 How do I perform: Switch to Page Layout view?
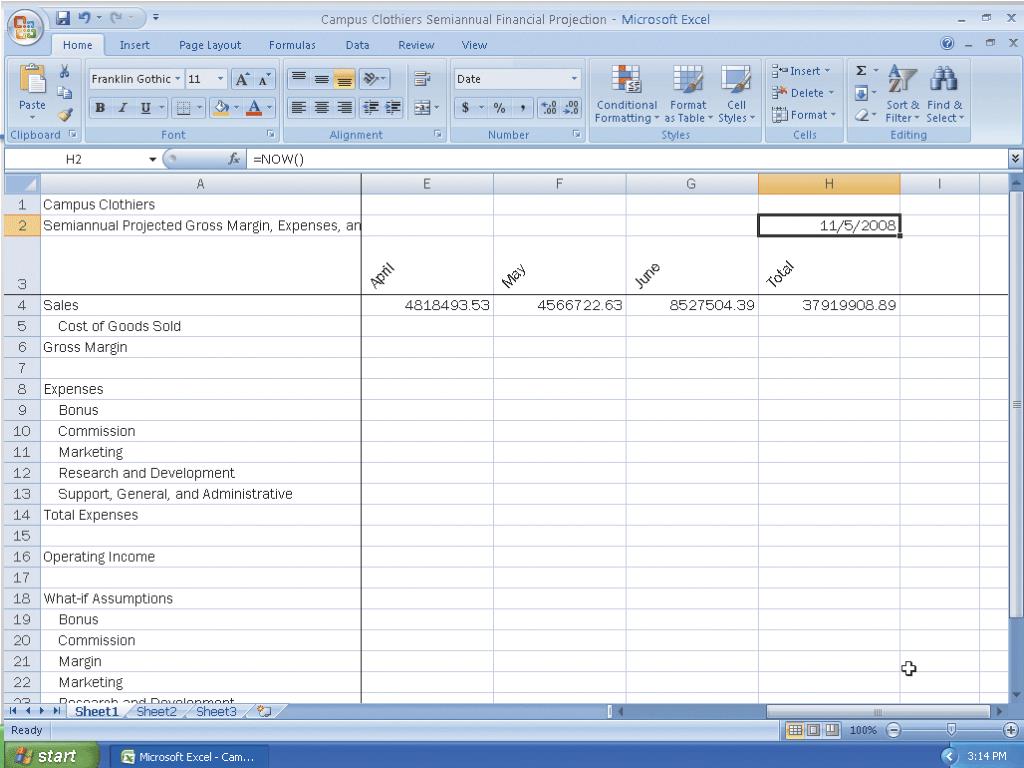(813, 730)
